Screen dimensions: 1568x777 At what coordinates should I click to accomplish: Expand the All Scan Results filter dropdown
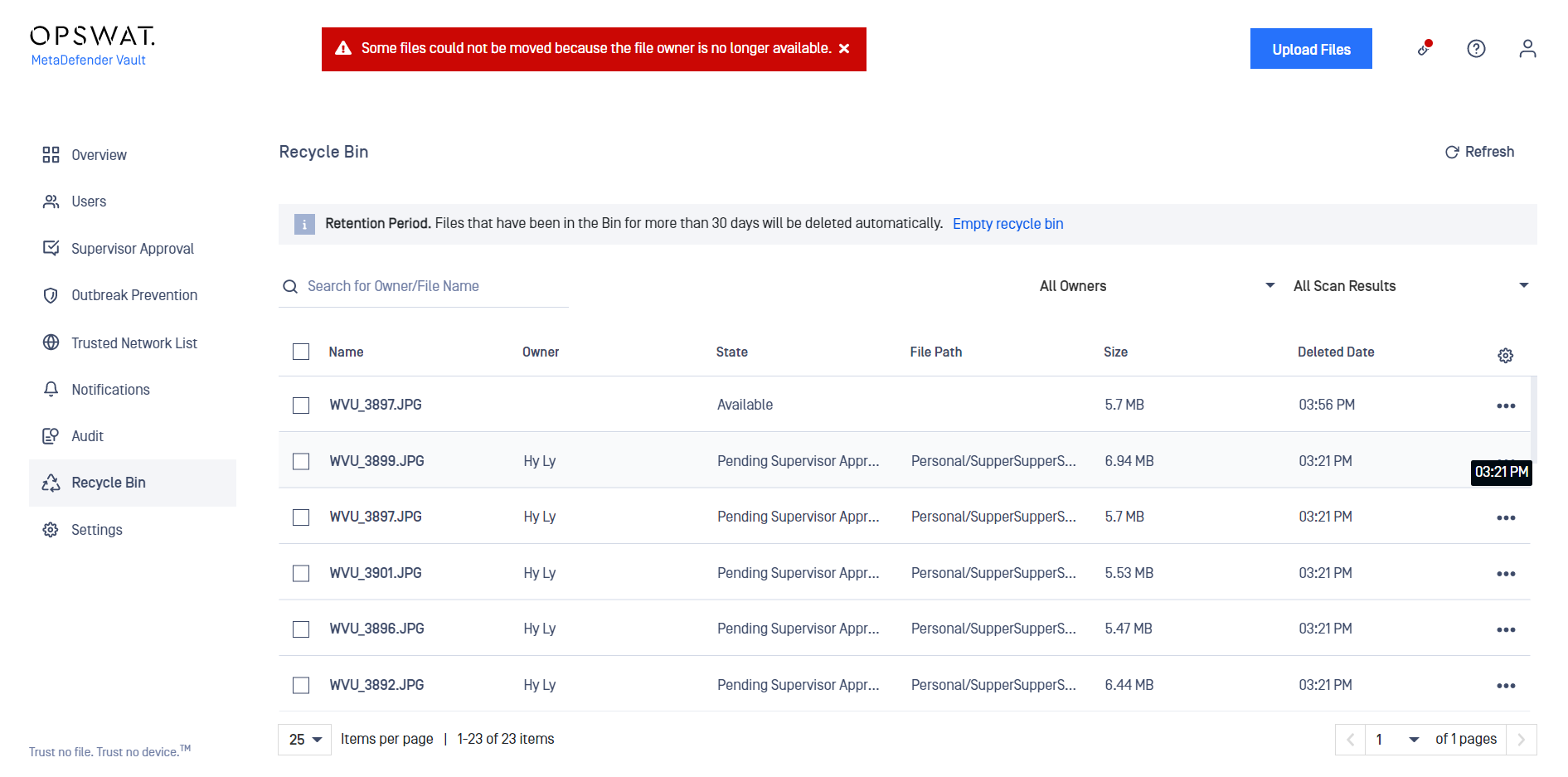click(1410, 286)
